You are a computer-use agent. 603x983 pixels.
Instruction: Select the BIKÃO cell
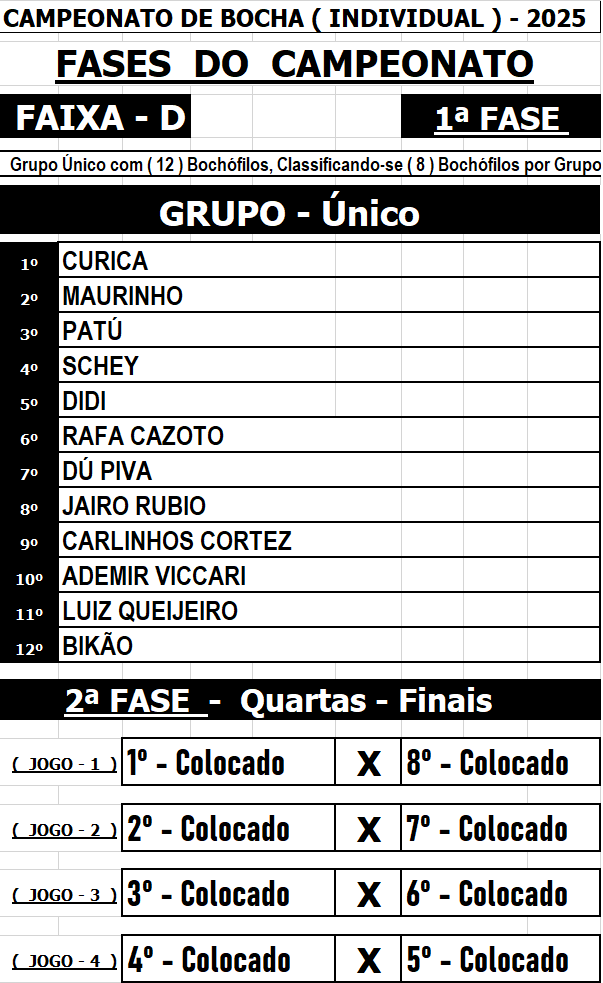tap(329, 645)
